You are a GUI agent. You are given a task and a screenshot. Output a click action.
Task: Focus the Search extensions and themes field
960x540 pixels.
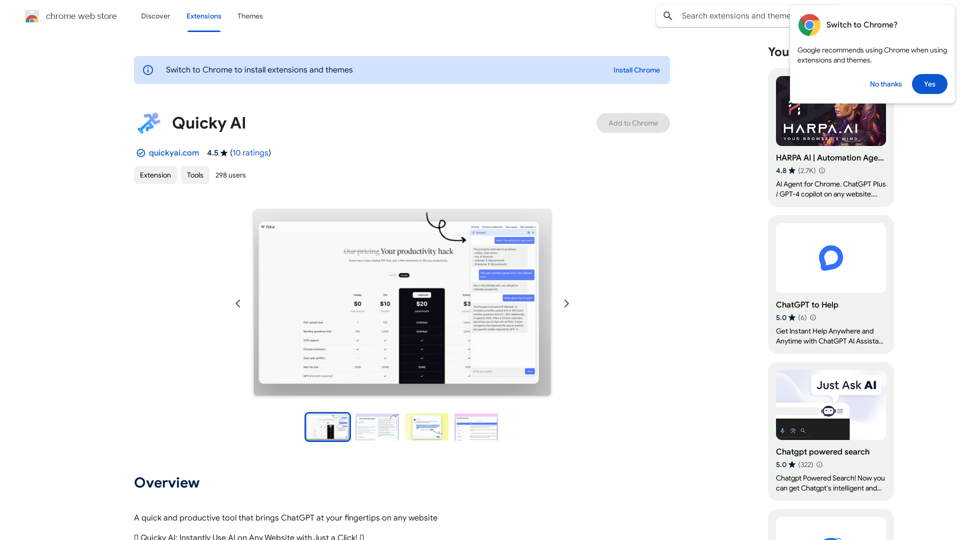click(735, 16)
